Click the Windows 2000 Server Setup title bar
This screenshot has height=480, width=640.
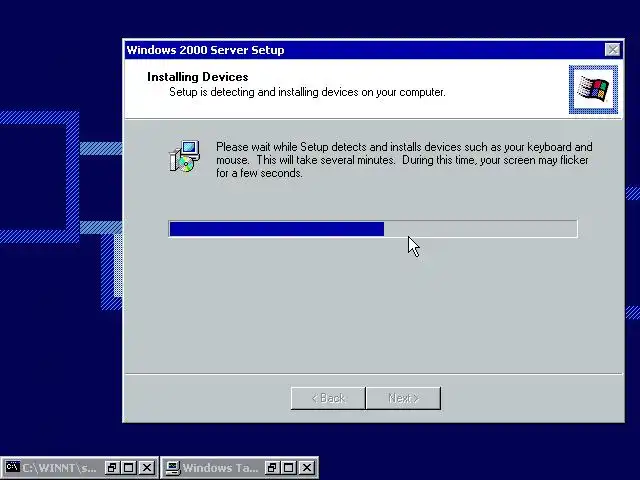coord(373,50)
